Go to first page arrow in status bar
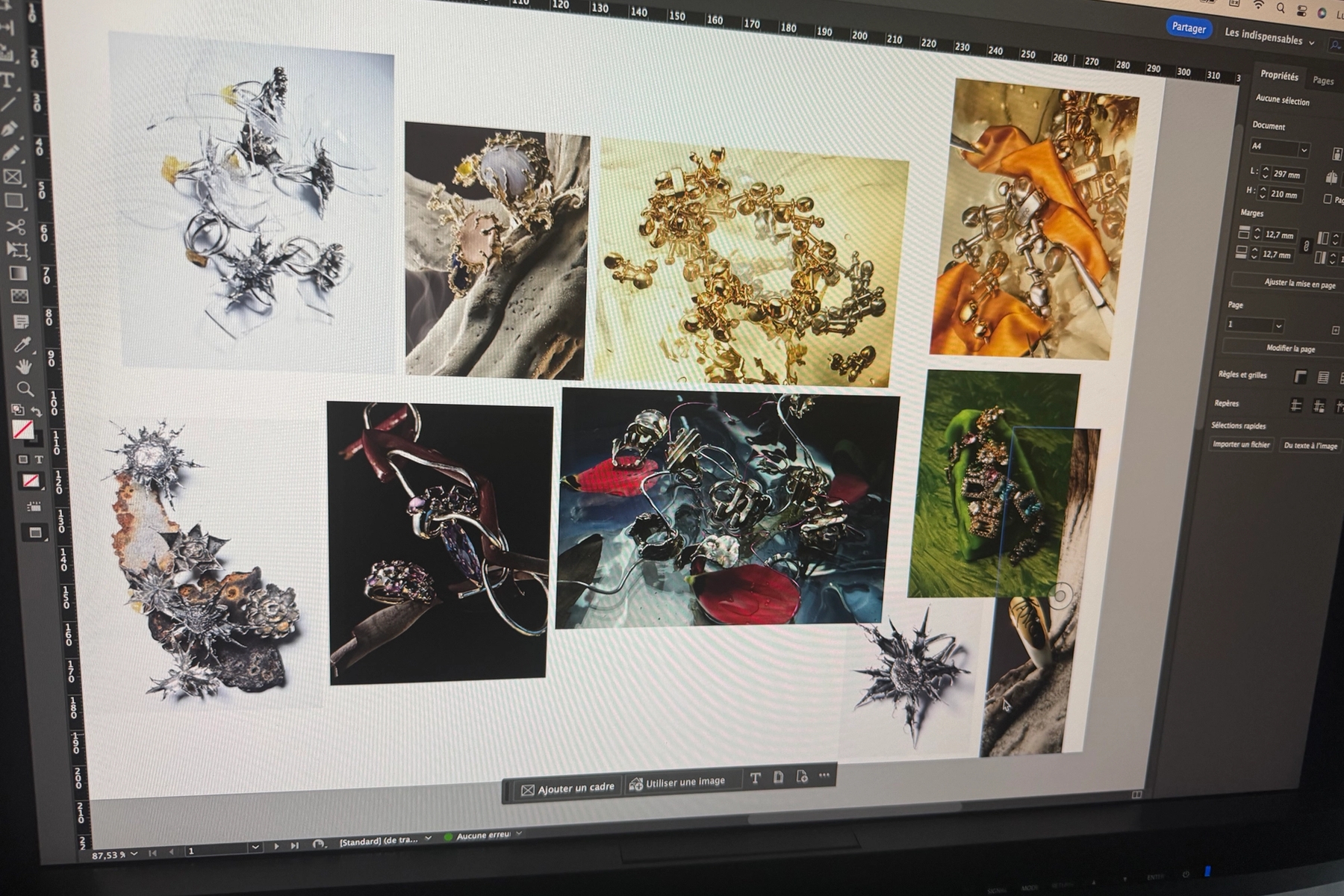Image resolution: width=1344 pixels, height=896 pixels. (x=153, y=853)
